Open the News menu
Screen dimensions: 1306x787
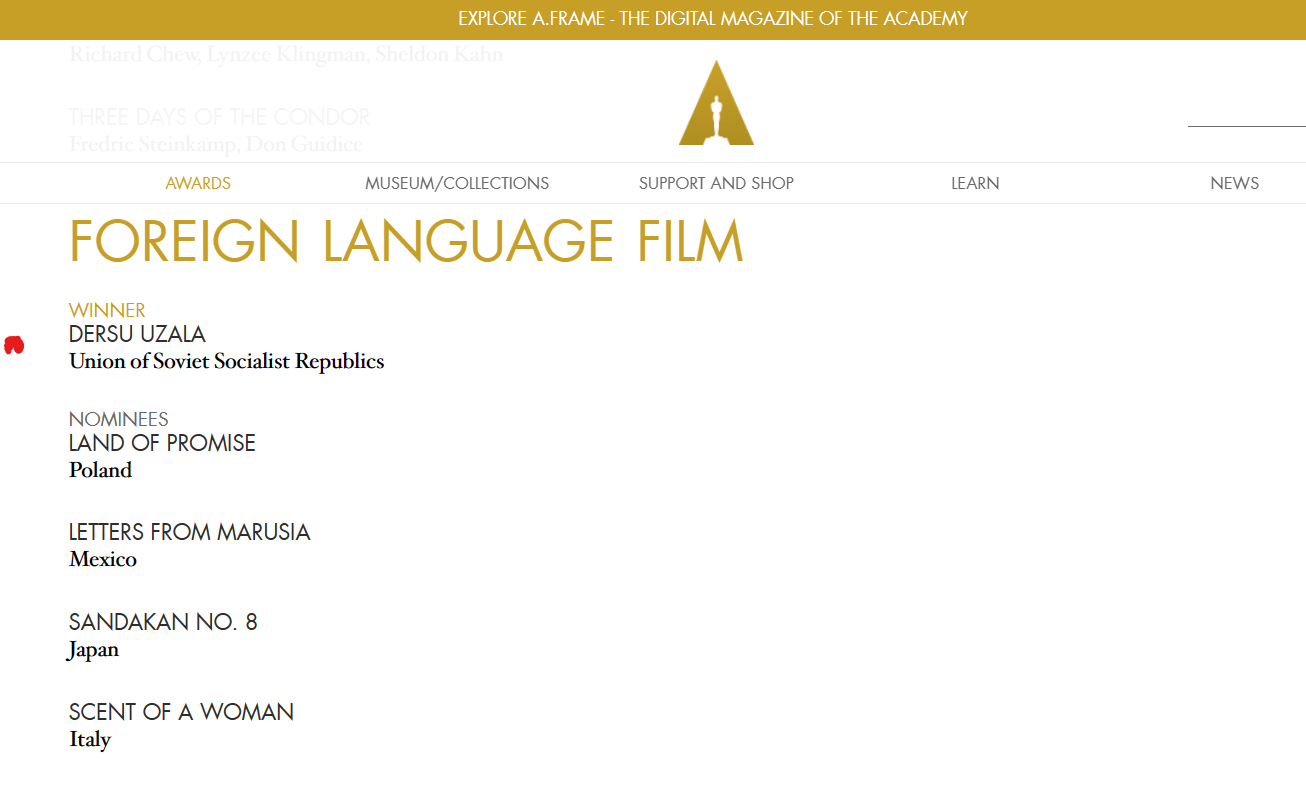click(x=1234, y=183)
